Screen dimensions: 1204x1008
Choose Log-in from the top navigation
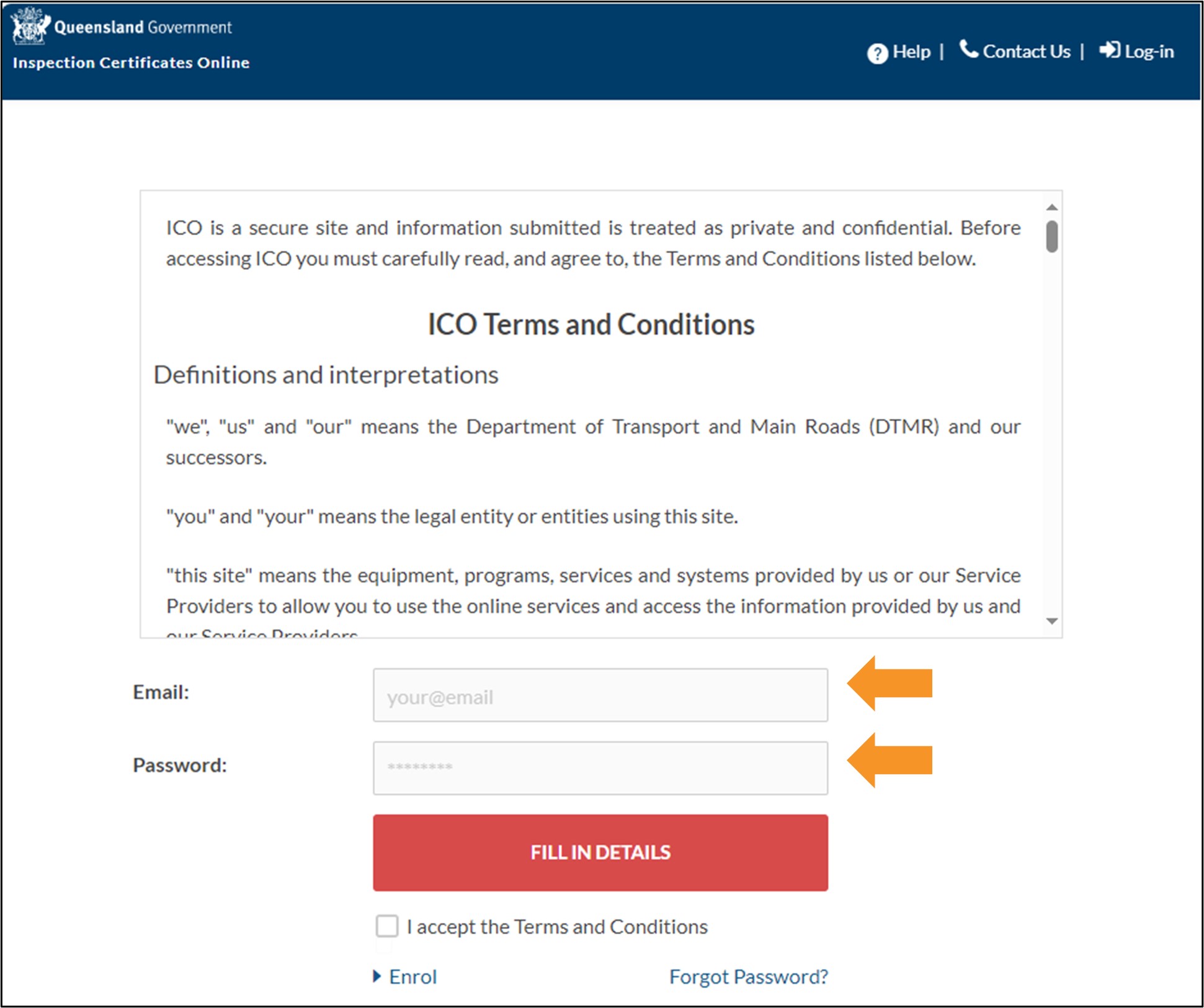(1148, 51)
